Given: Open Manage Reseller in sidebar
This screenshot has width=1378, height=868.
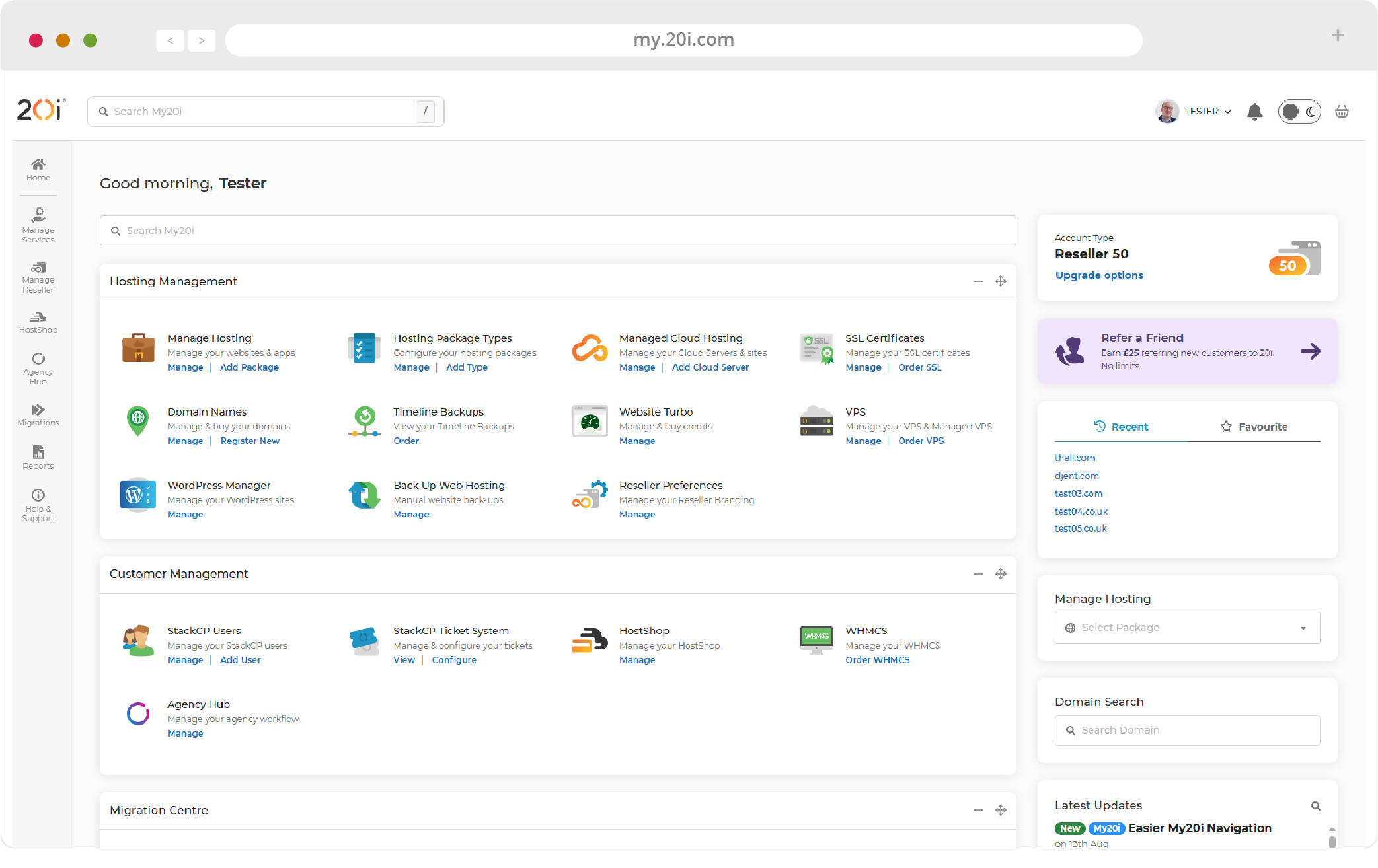Looking at the screenshot, I should (38, 277).
